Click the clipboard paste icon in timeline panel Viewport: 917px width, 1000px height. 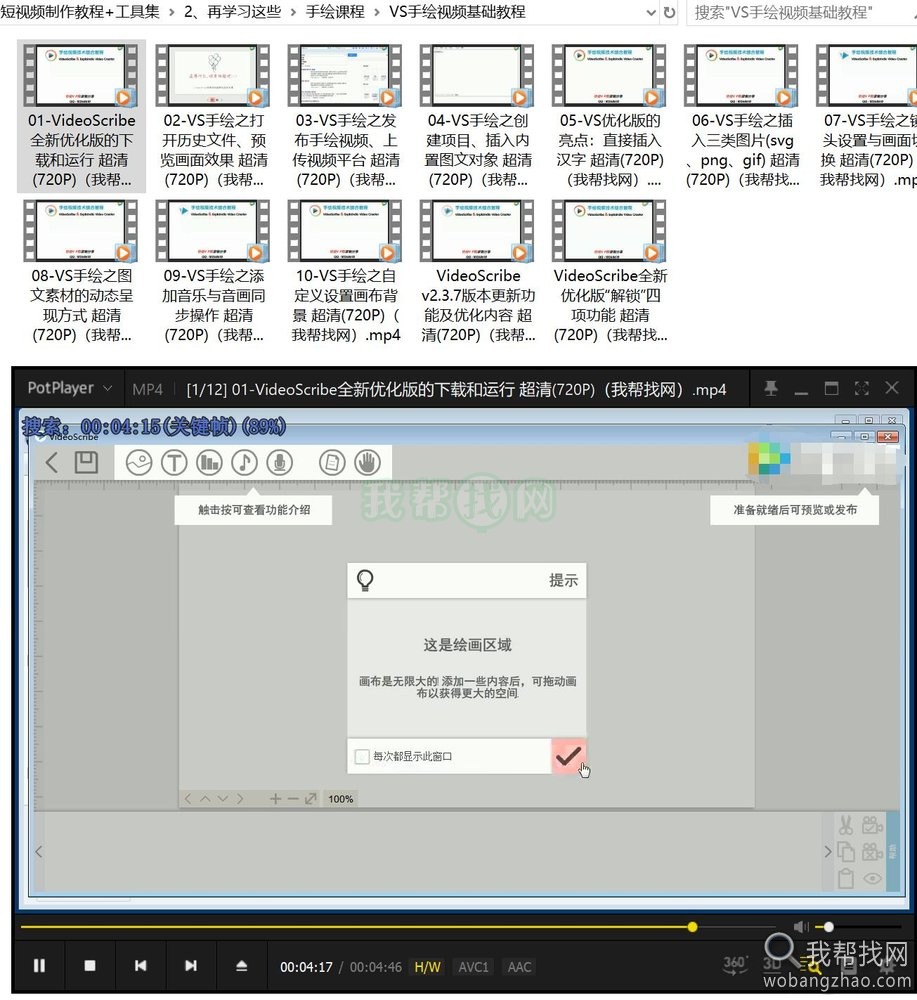846,878
